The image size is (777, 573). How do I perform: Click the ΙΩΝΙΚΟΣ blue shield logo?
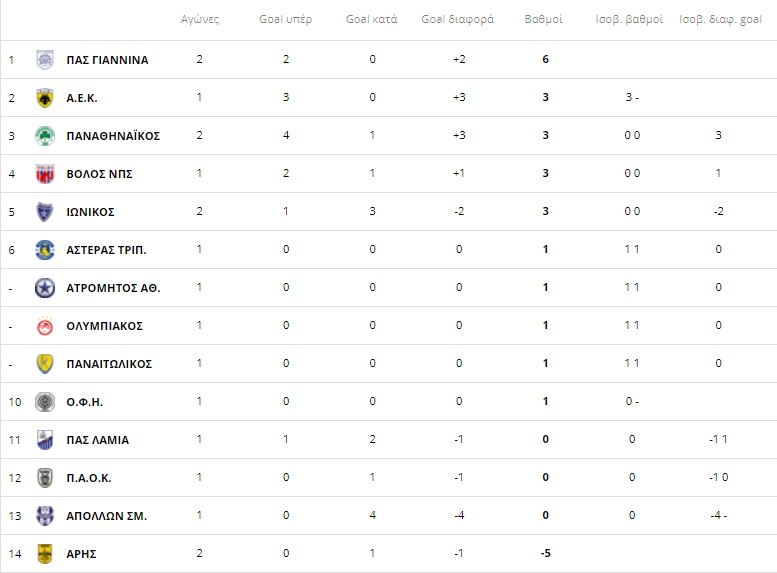point(45,212)
